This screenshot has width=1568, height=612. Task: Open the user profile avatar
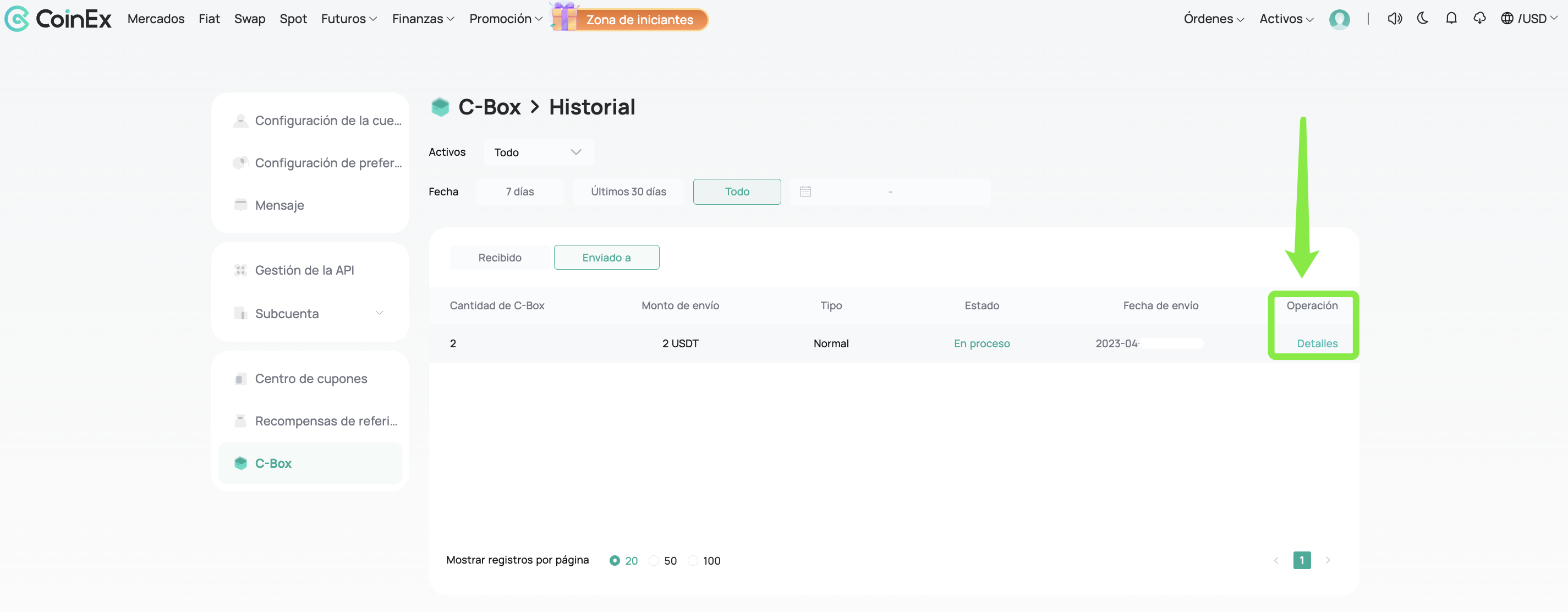click(x=1339, y=19)
